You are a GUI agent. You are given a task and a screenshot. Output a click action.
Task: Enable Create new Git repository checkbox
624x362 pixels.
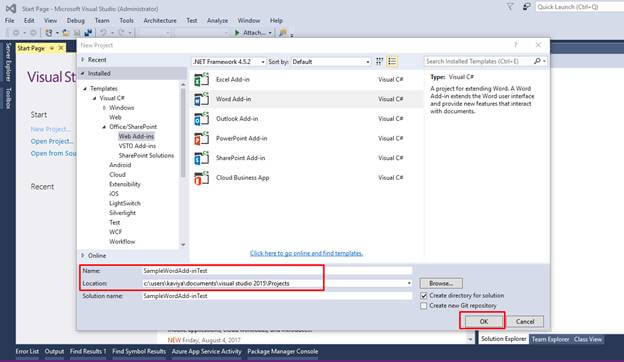click(423, 306)
